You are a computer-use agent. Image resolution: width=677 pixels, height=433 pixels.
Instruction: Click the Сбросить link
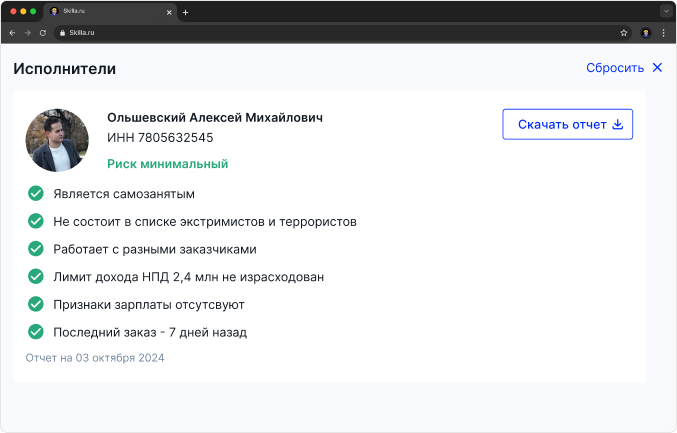click(615, 68)
